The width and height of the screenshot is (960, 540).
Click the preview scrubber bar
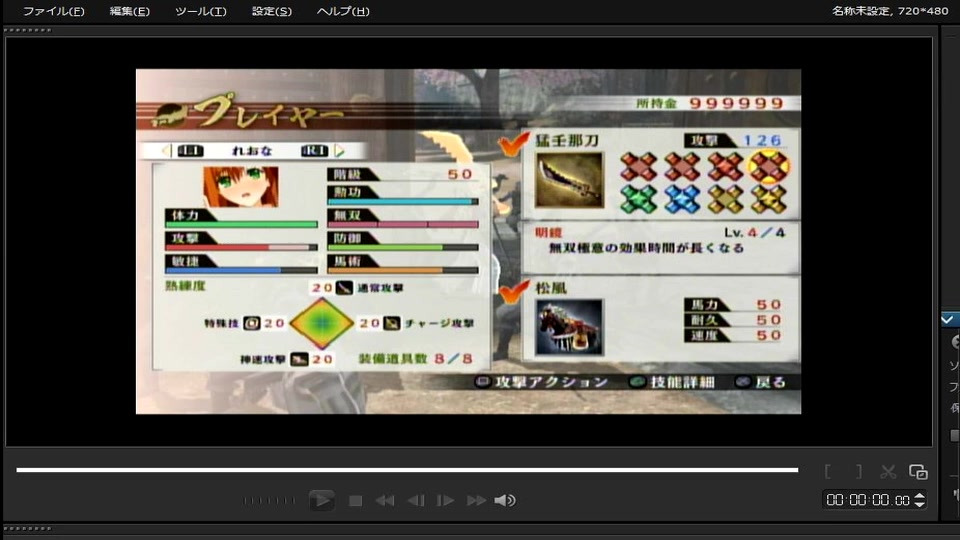click(407, 470)
